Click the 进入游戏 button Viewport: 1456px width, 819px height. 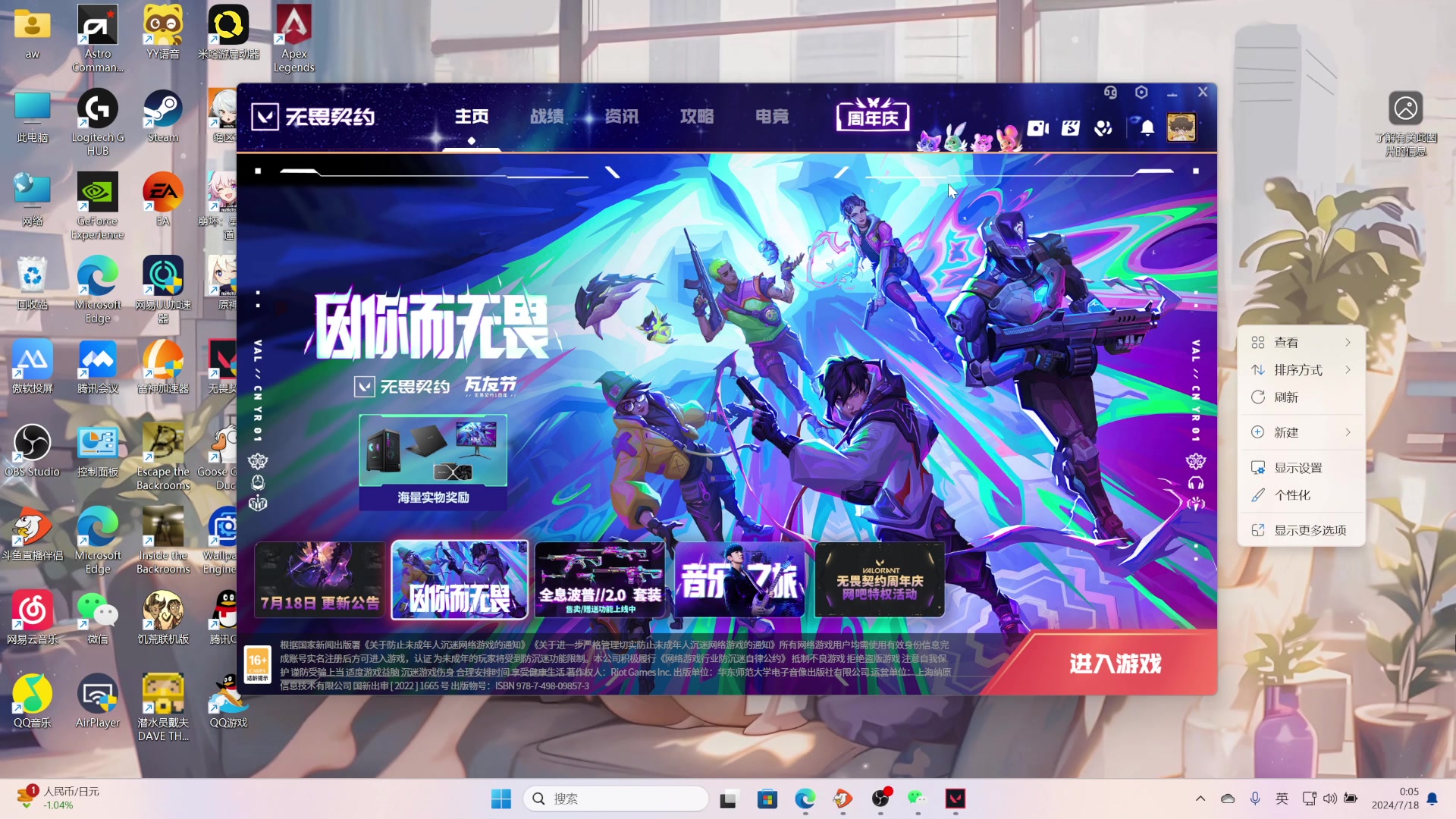(1115, 664)
